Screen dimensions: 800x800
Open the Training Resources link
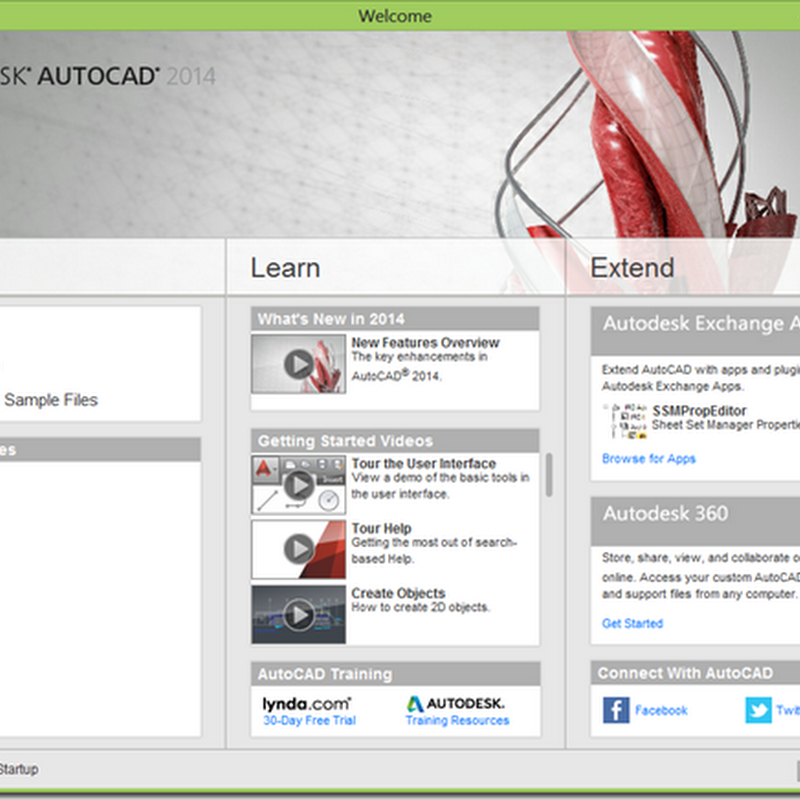coord(457,720)
